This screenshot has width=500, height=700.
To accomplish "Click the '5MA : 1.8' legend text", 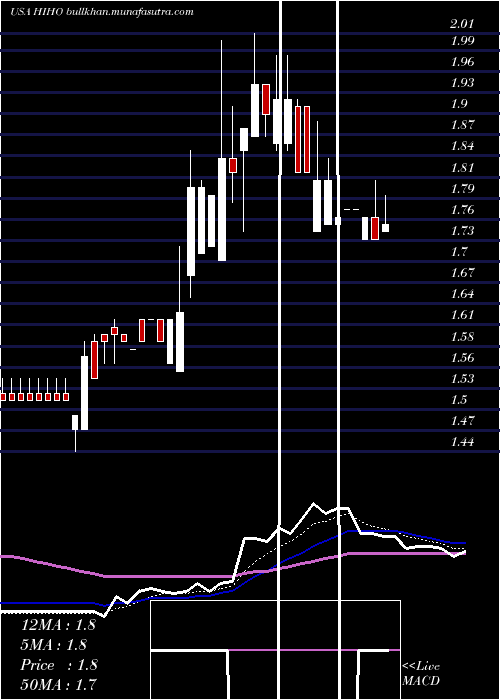I will point(54,645).
